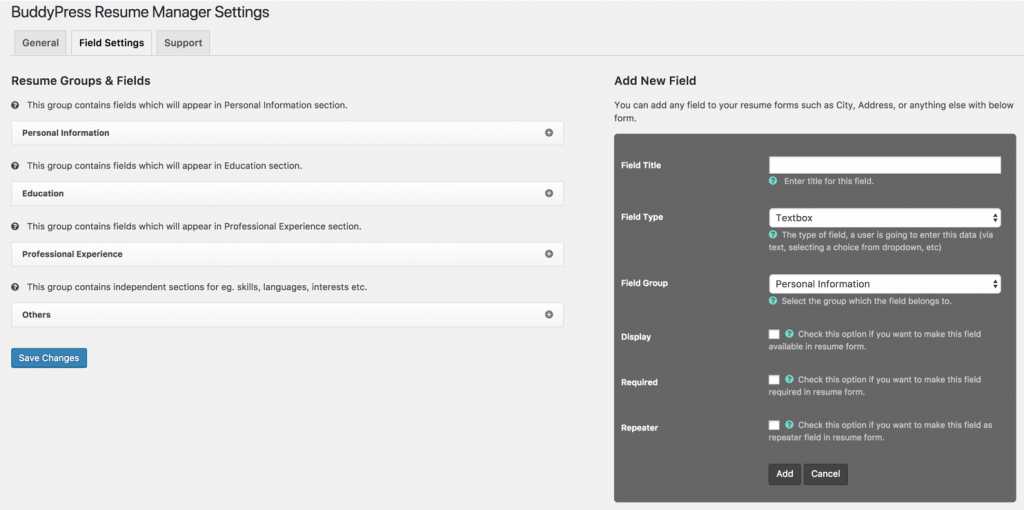Click the Cancel button
1024x510 pixels.
[825, 474]
